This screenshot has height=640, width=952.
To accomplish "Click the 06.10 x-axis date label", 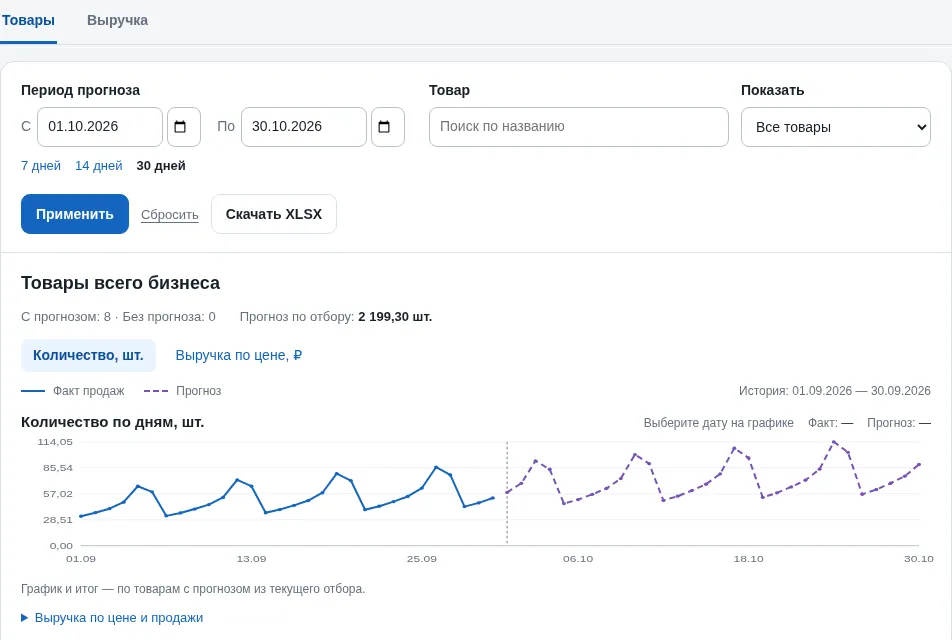I will point(578,559).
